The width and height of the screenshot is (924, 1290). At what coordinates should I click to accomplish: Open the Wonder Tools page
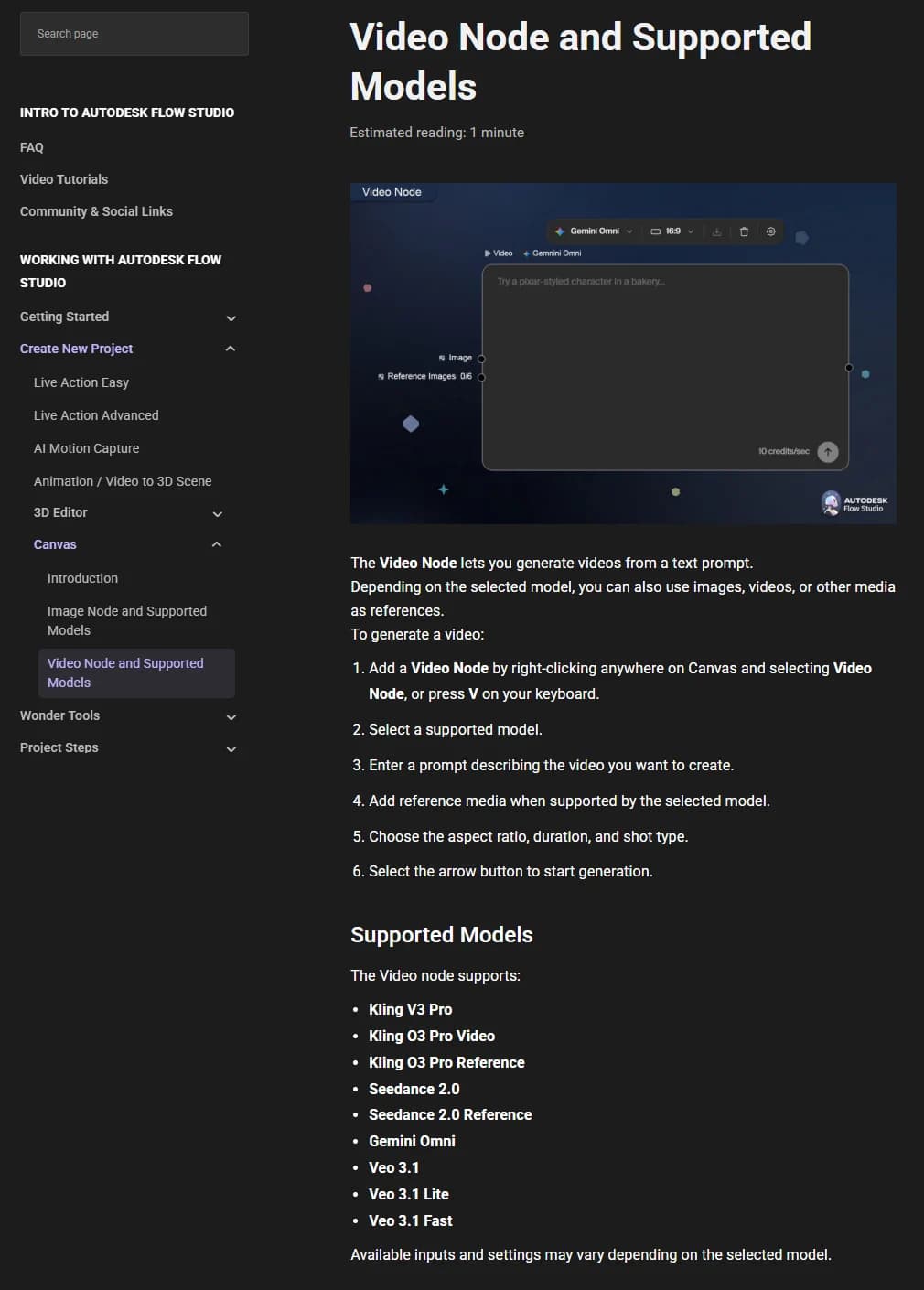[59, 715]
